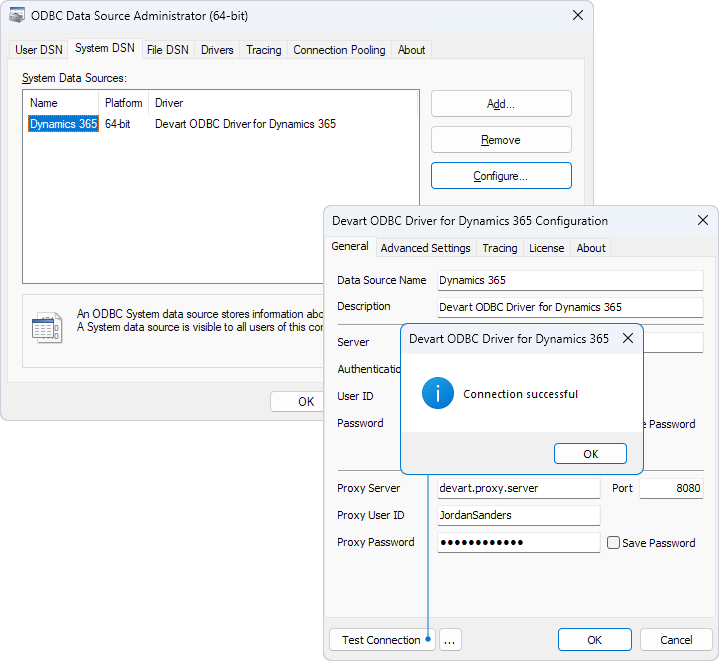
Task: Close the Devart configuration dialog
Action: pos(702,220)
